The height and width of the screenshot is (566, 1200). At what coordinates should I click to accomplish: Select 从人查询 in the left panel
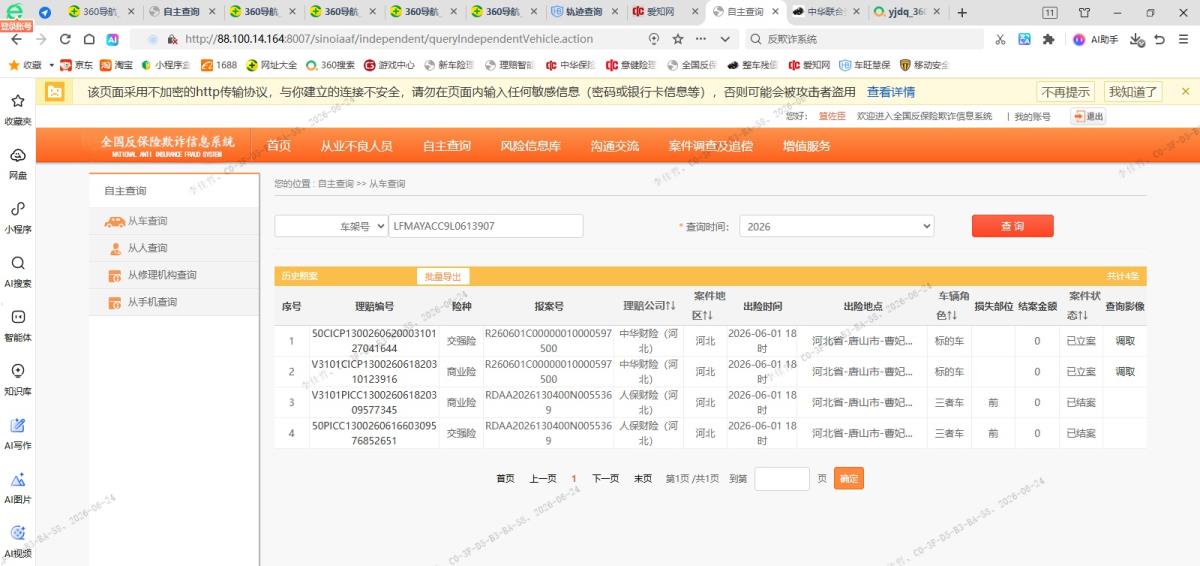(174, 248)
